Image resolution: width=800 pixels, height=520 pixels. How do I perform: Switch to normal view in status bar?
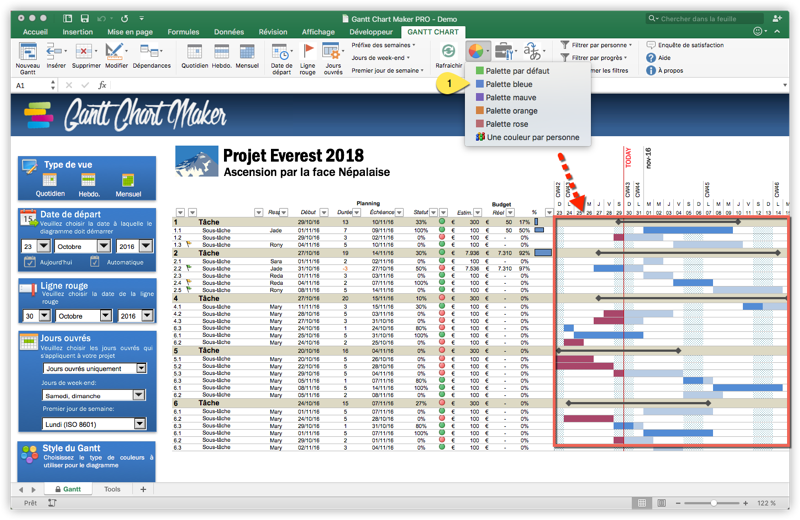point(642,503)
